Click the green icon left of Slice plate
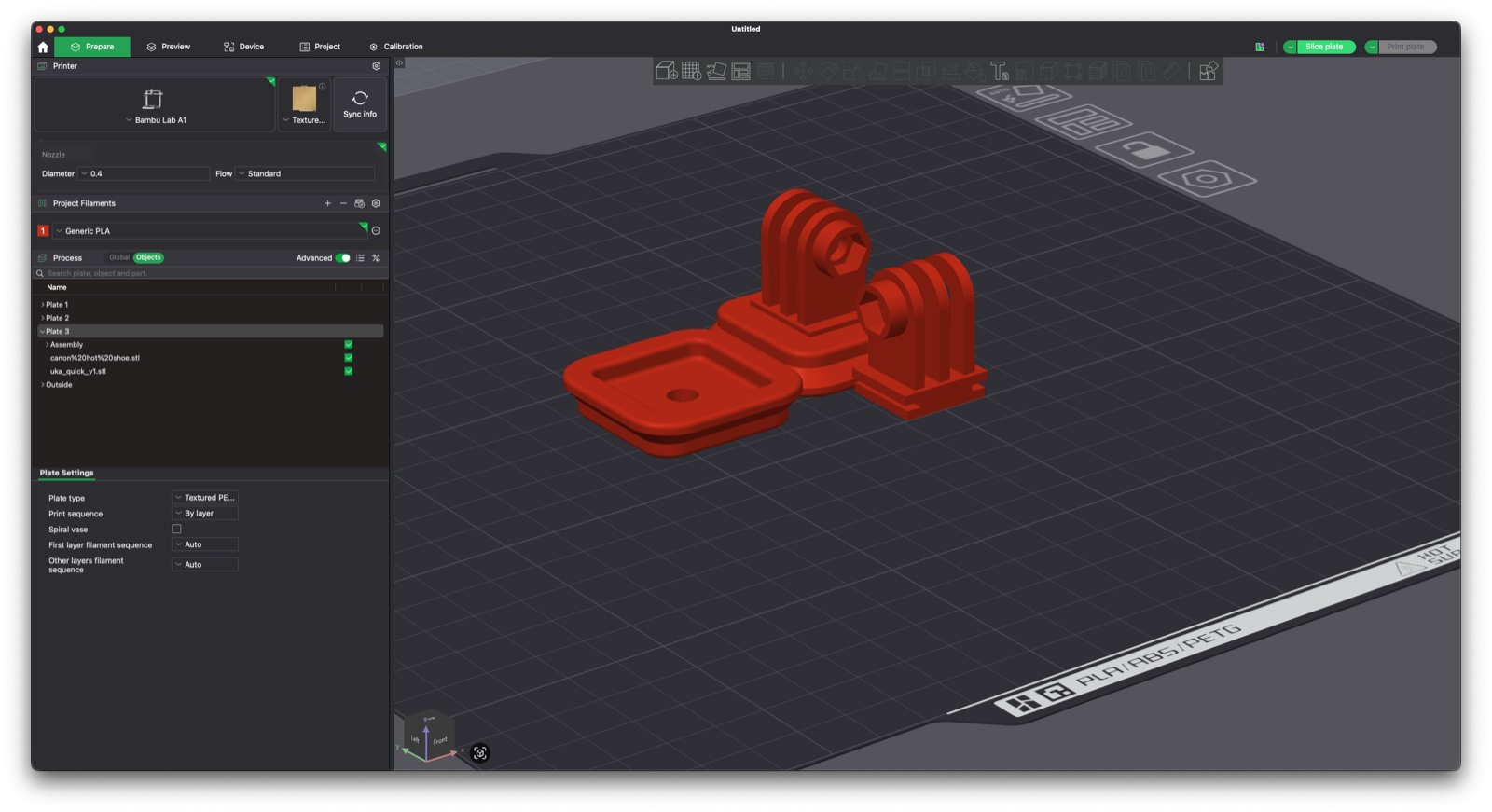The height and width of the screenshot is (812, 1492). coord(1260,47)
